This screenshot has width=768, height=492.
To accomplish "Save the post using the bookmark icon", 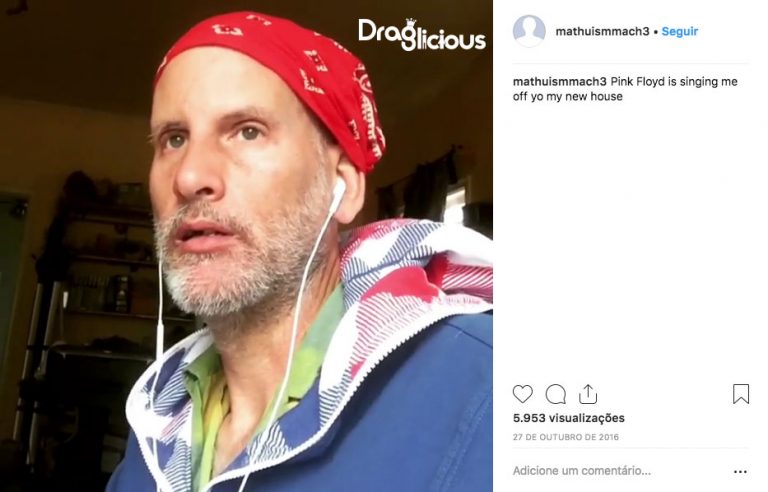I will click(x=741, y=394).
